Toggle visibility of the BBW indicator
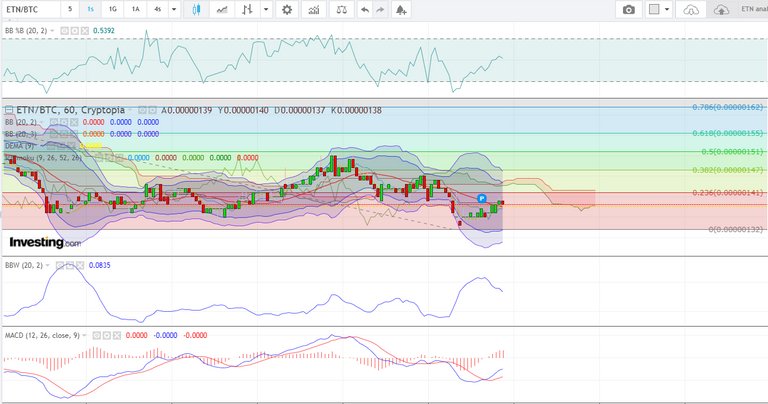The width and height of the screenshot is (768, 404). (x=59, y=265)
